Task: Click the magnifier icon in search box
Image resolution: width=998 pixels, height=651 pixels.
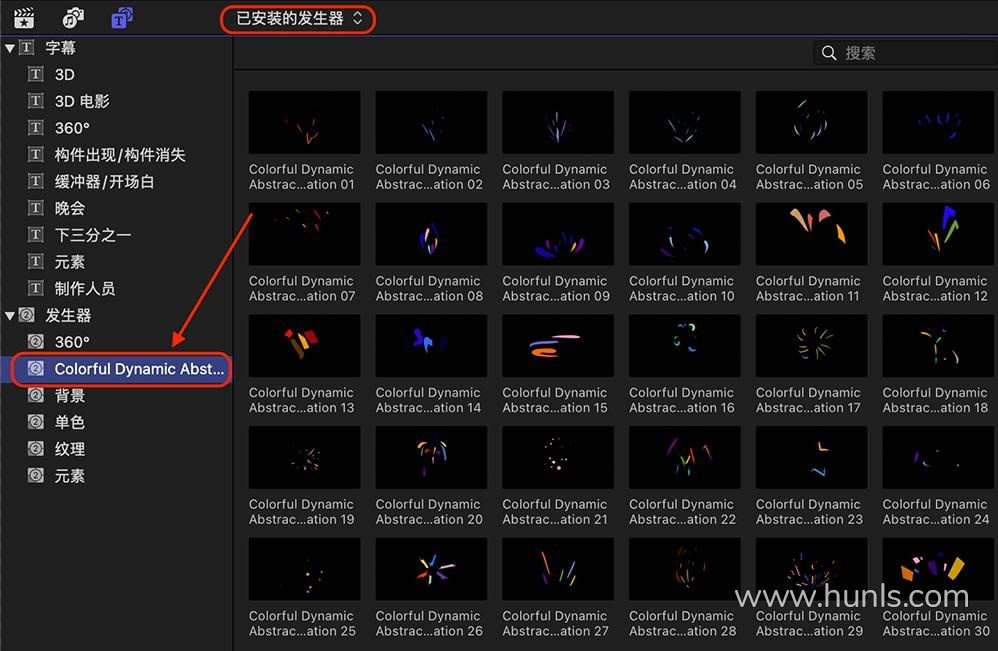Action: (829, 53)
